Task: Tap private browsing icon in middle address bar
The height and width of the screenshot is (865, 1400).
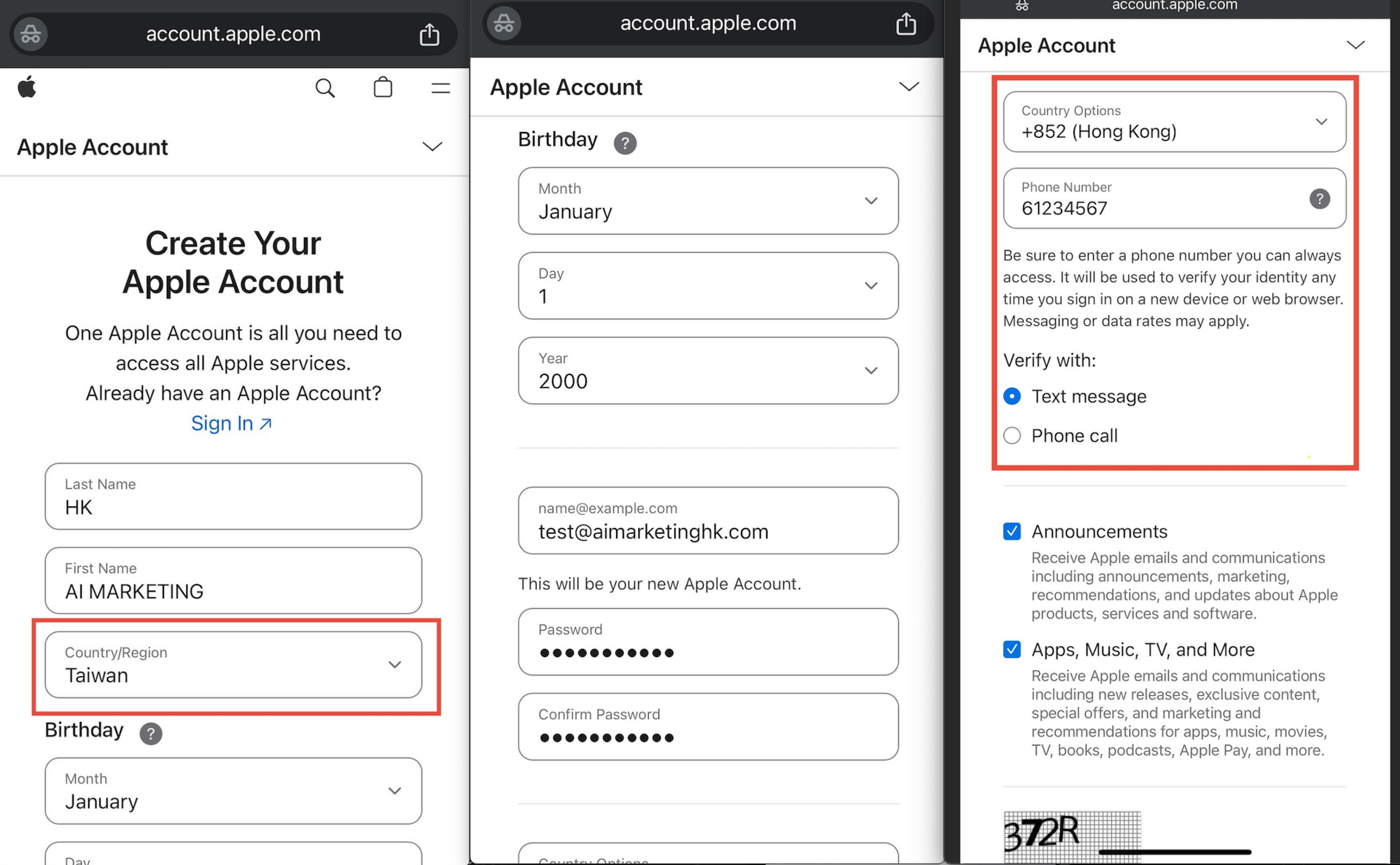Action: pyautogui.click(x=504, y=23)
